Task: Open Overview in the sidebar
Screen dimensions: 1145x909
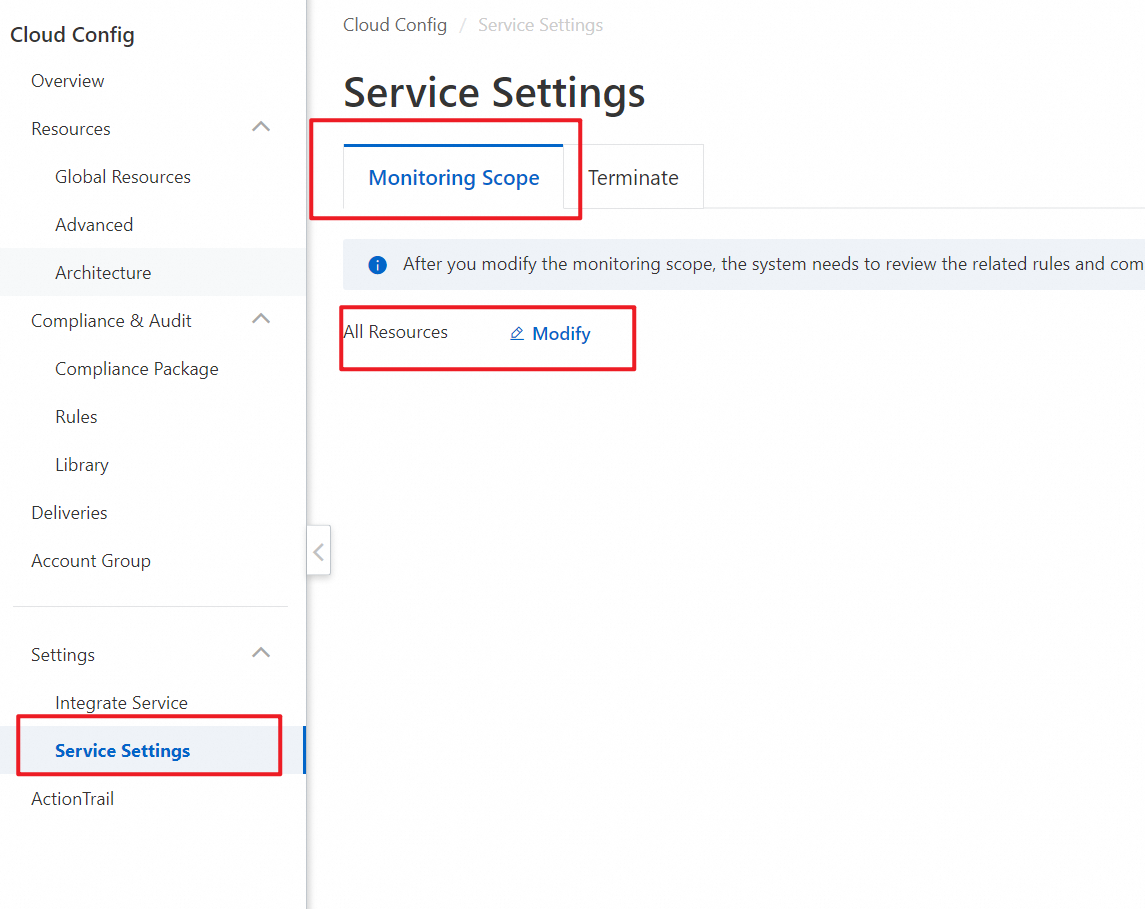Action: (68, 81)
